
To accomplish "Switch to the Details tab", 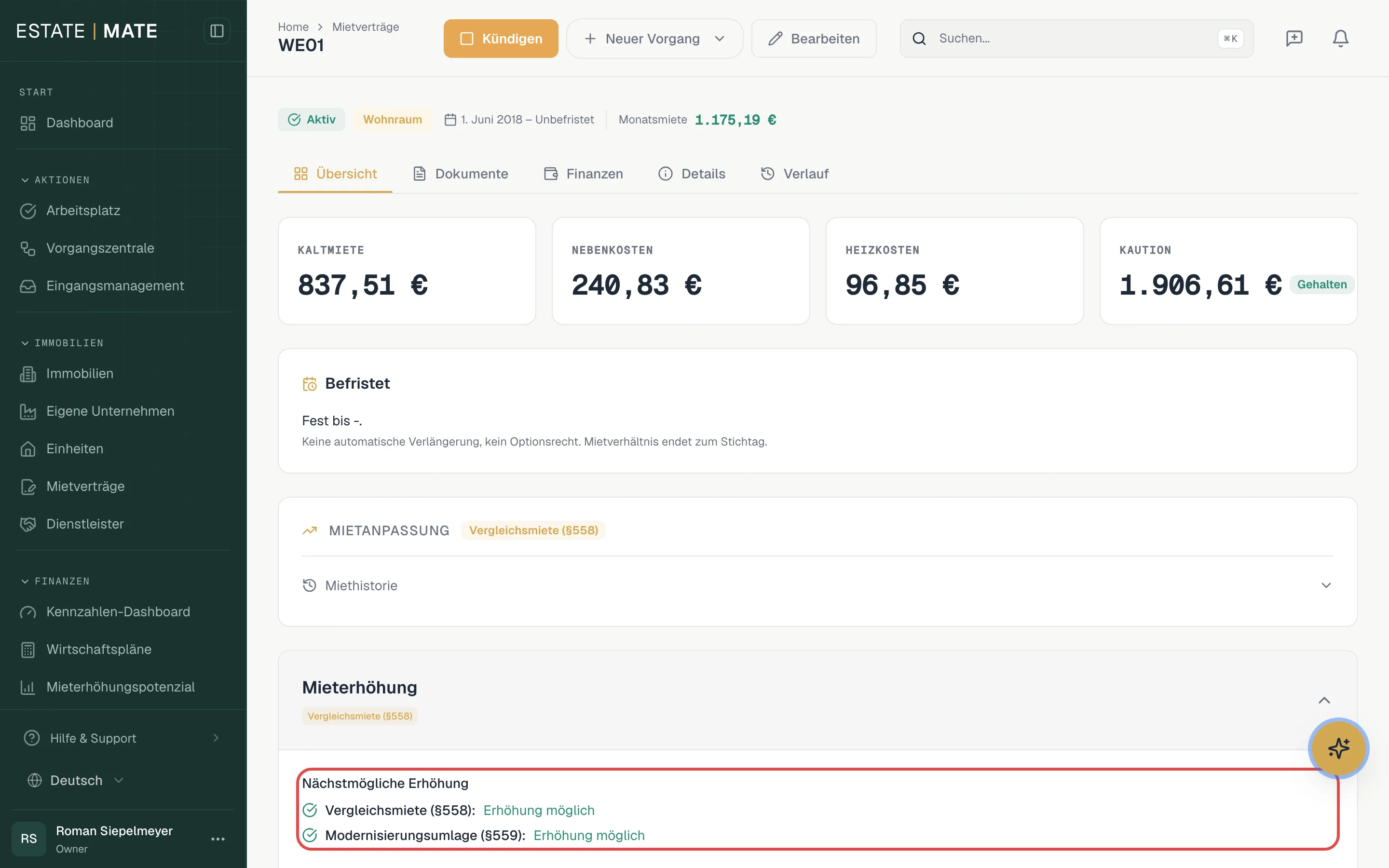I will point(692,174).
